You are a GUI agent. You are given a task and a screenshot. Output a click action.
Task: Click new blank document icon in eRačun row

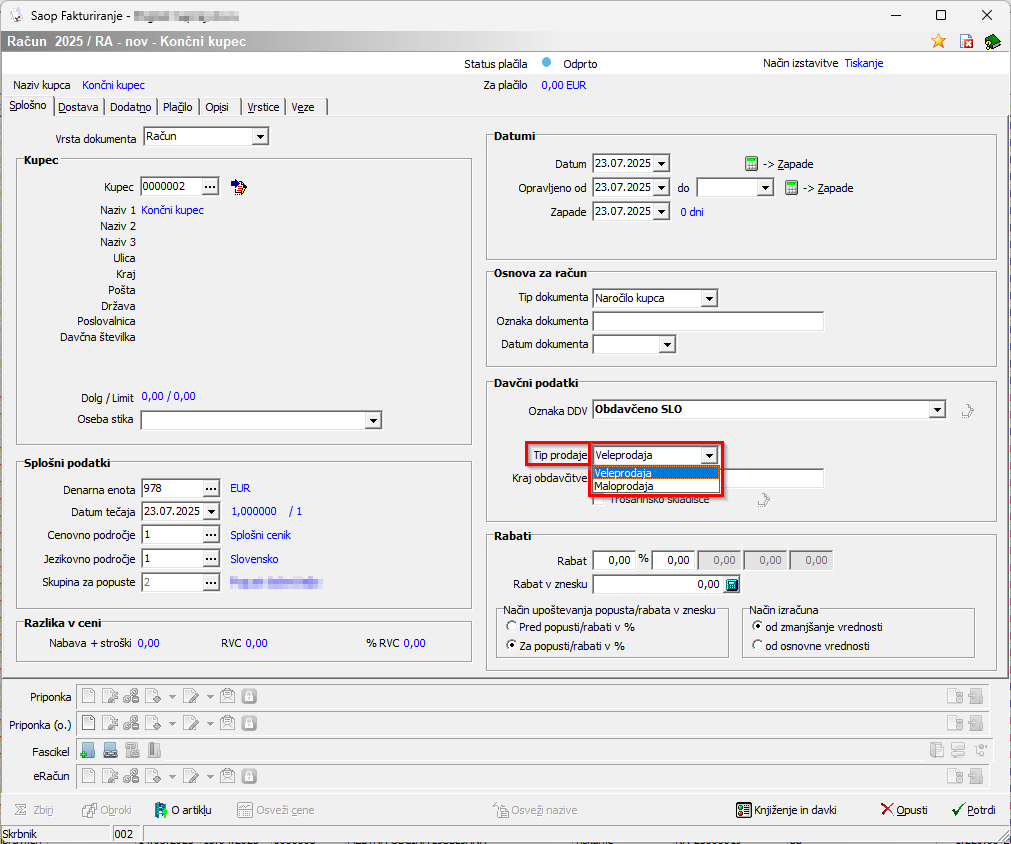pyautogui.click(x=88, y=776)
